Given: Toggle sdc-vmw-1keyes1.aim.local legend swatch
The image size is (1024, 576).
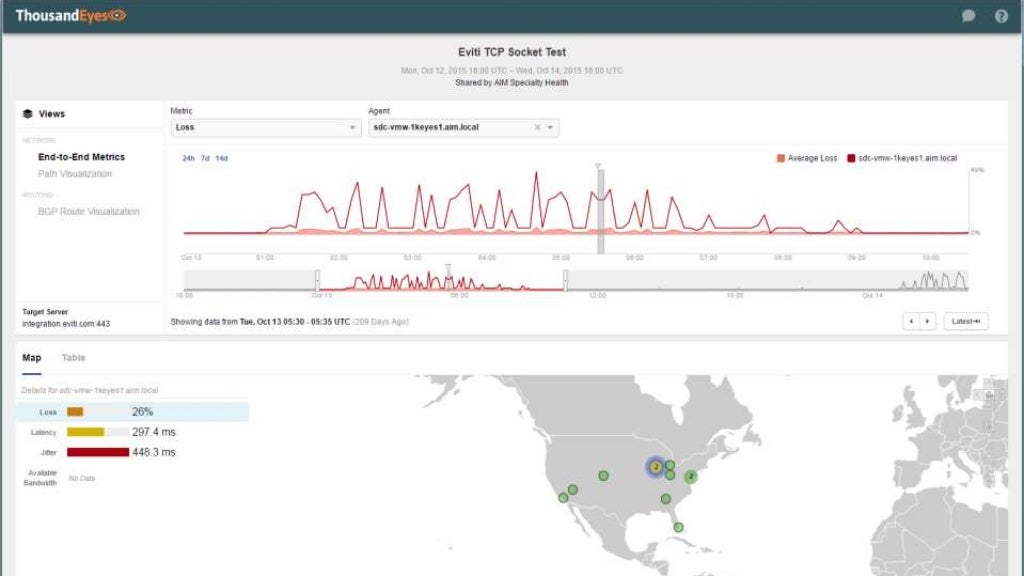Looking at the screenshot, I should click(x=851, y=158).
